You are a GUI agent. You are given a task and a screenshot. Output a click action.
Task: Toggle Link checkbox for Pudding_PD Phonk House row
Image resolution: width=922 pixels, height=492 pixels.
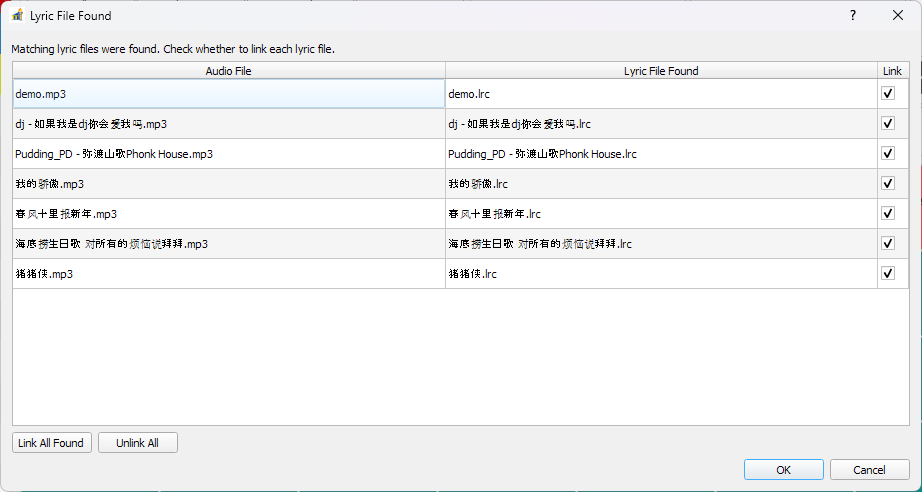point(887,153)
